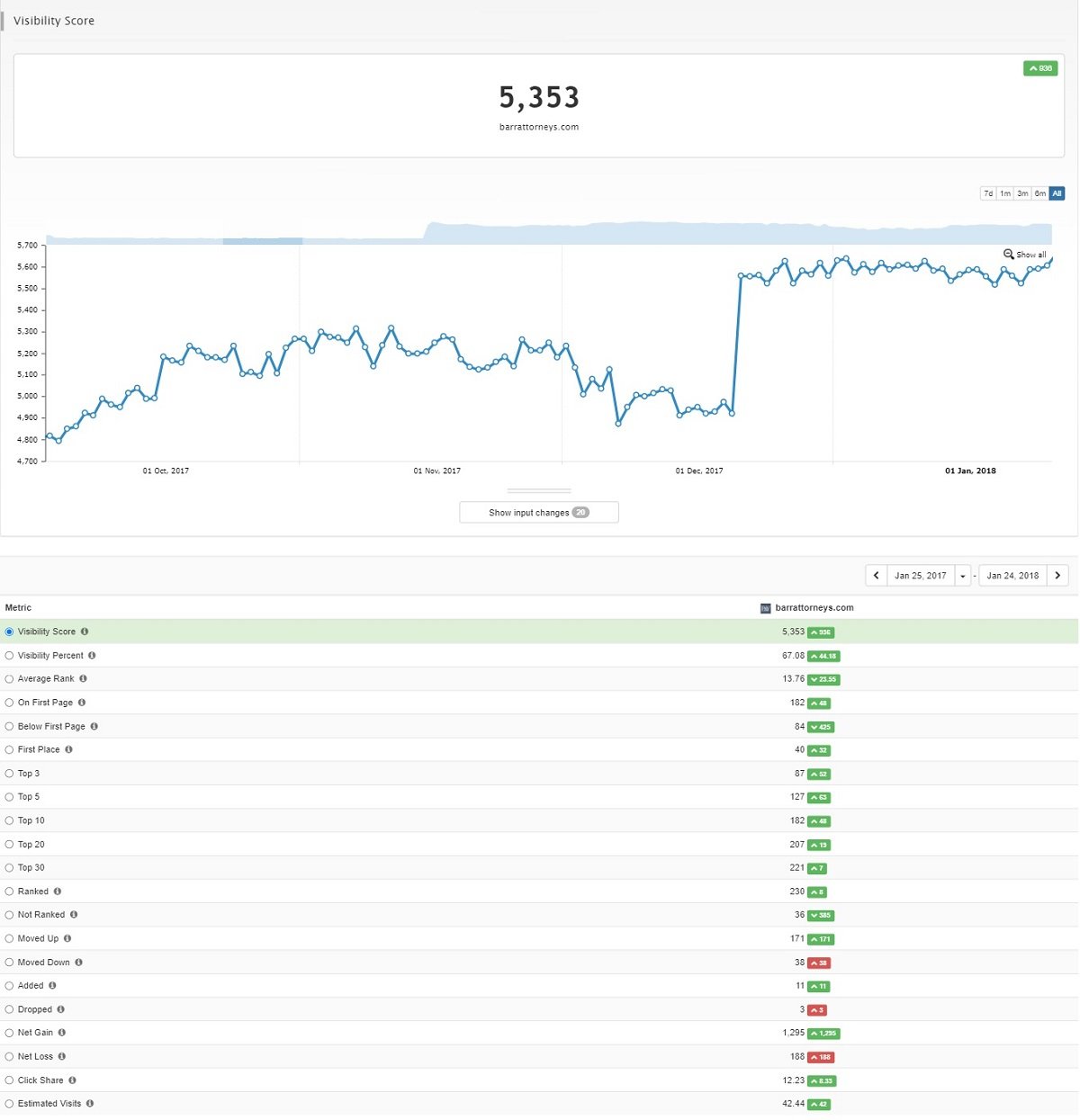
Task: Click the chart resize handle bar
Action: pos(539,491)
